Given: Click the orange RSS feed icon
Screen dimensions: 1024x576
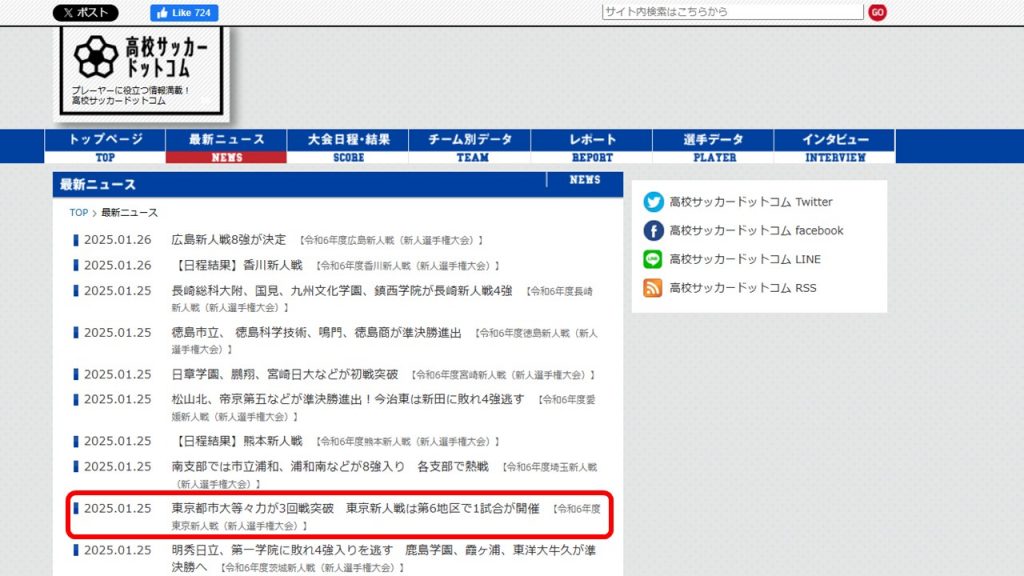Looking at the screenshot, I should (653, 288).
